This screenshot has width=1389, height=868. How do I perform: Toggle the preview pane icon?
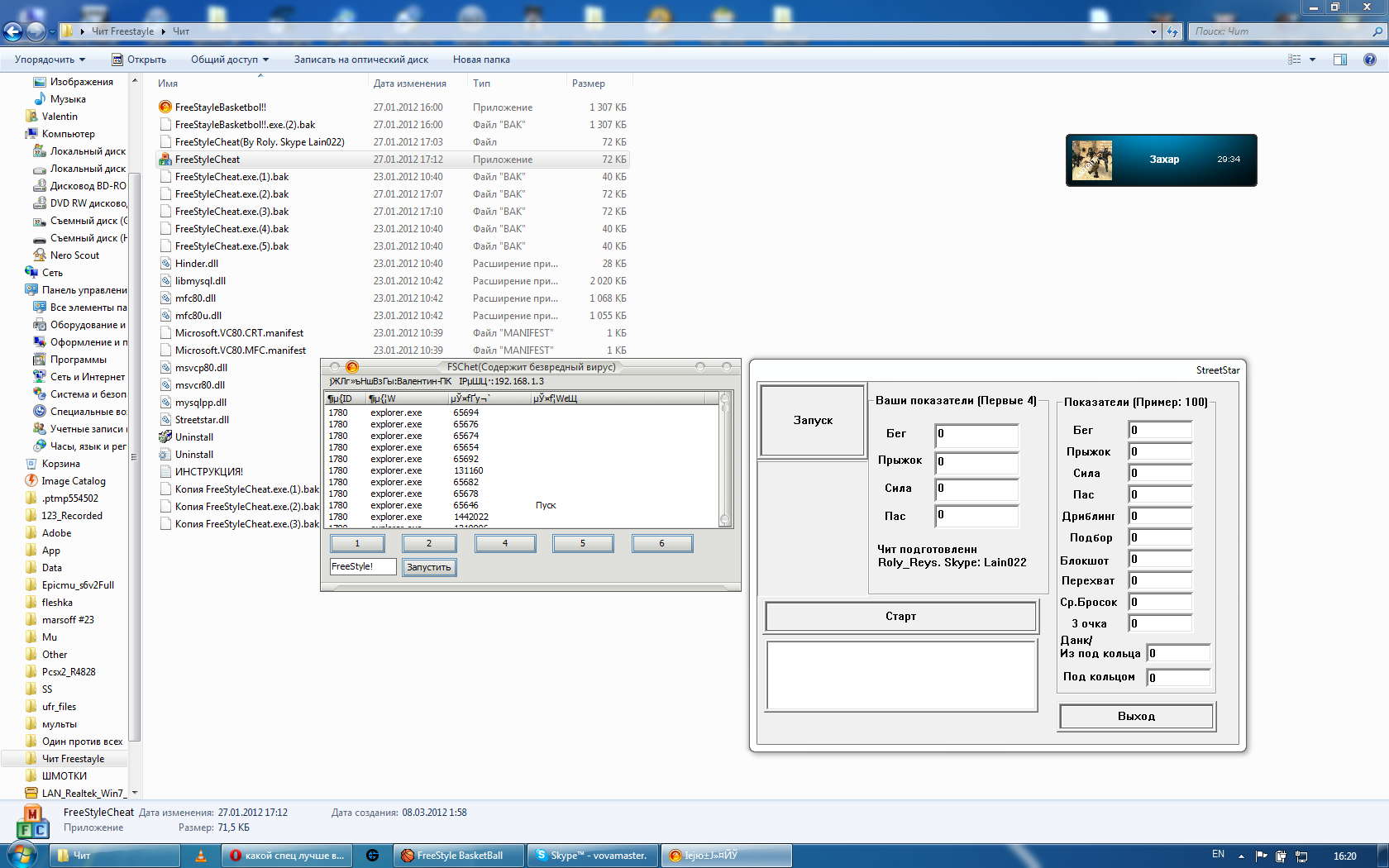[x=1340, y=60]
